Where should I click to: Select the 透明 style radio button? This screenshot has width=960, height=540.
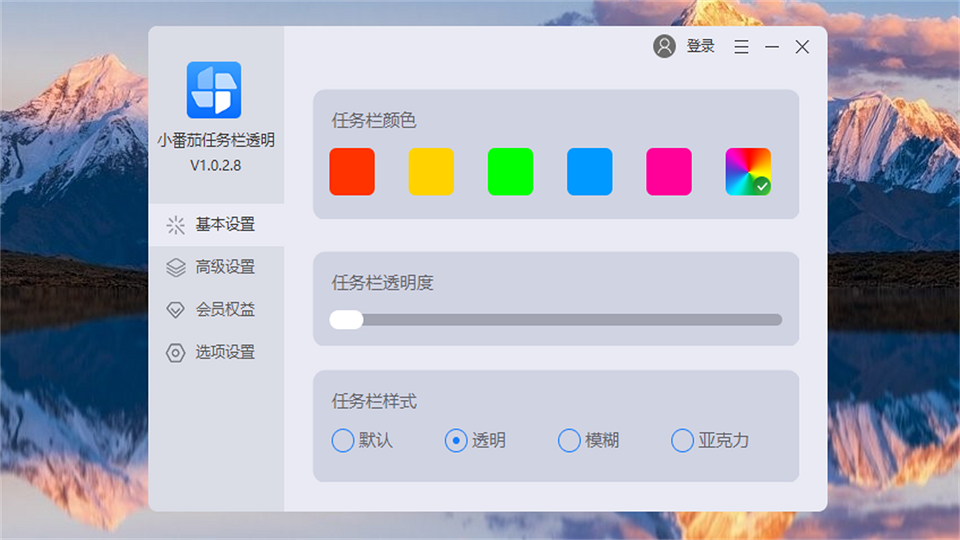456,440
